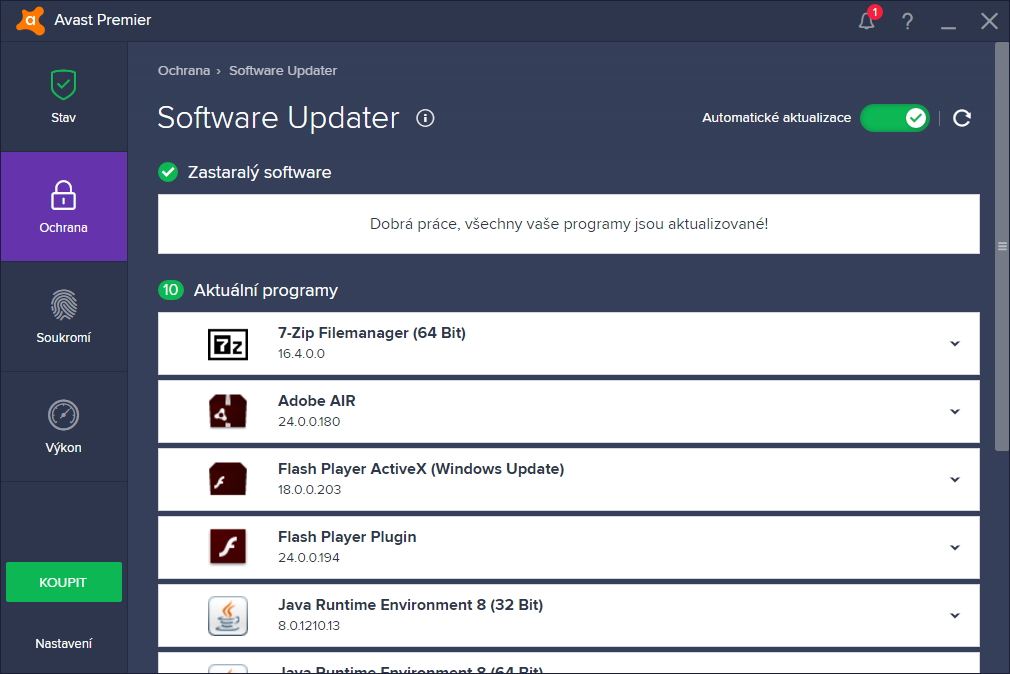Click the green KOUPIT button
Viewport: 1010px width, 674px height.
click(64, 582)
